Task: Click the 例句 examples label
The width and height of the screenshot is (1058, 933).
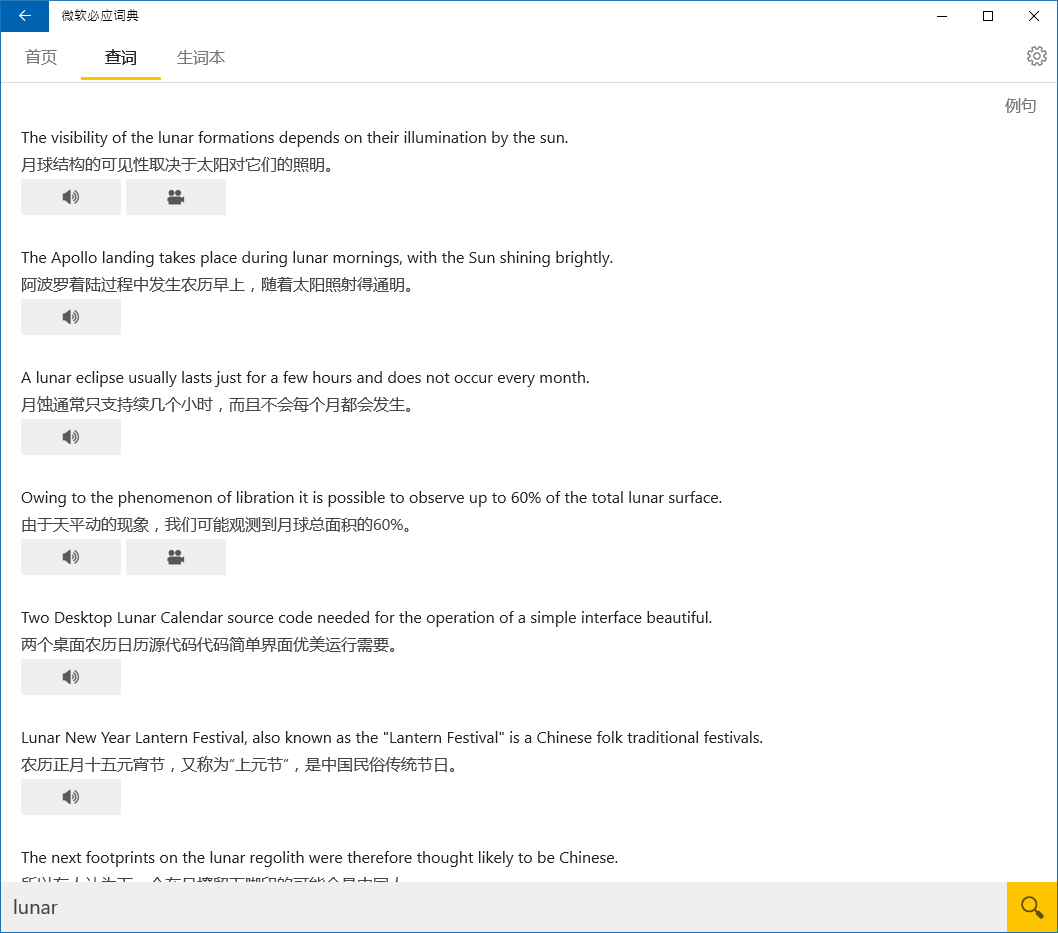Action: click(x=1020, y=105)
